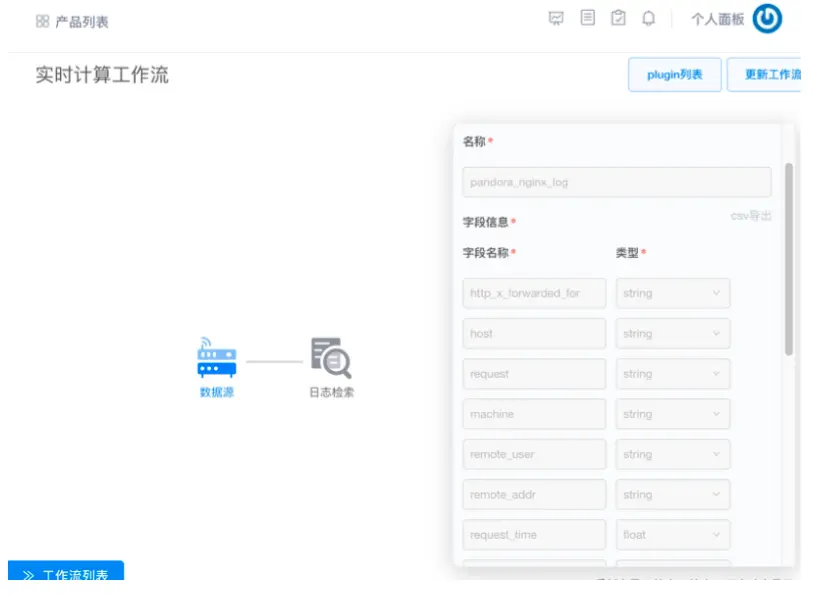Click the plugin列表 button
813x596 pixels.
pyautogui.click(x=672, y=74)
